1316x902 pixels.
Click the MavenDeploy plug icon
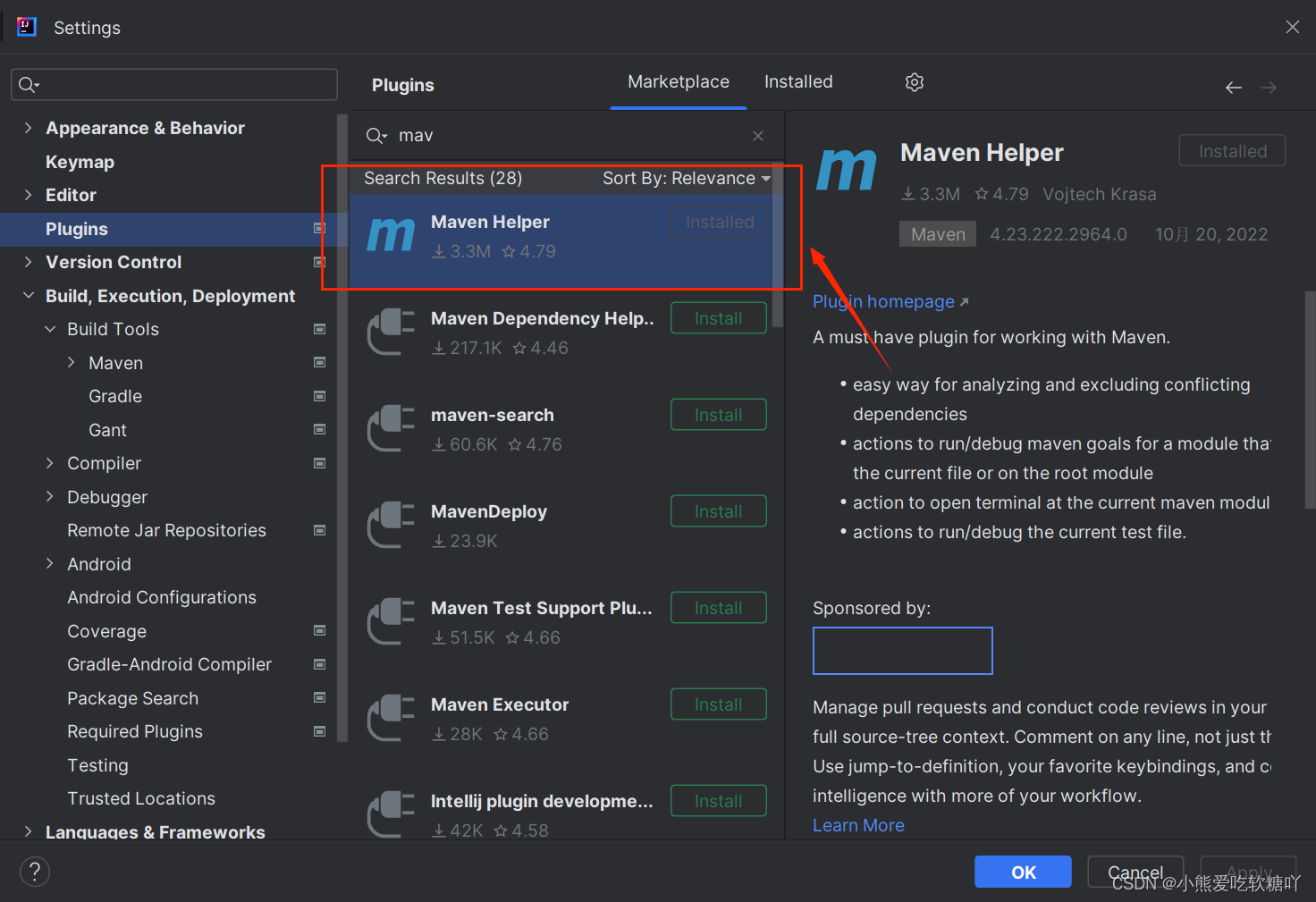click(x=391, y=525)
